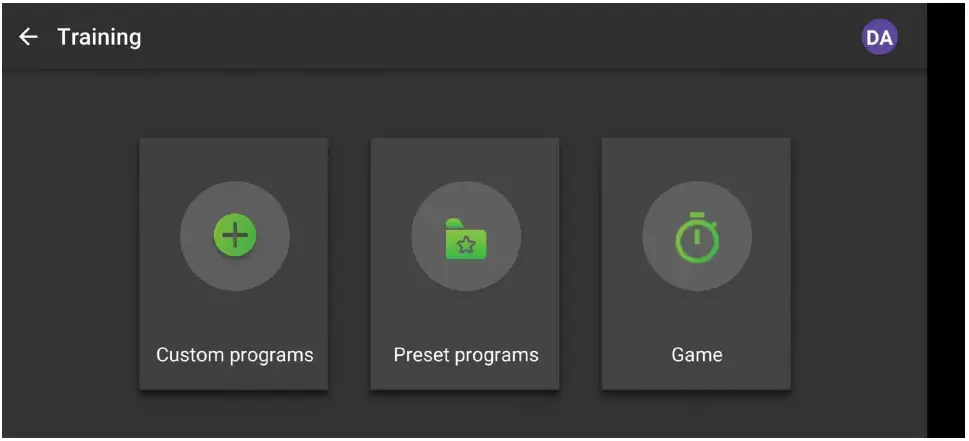Click the black strip beside the app
The image size is (969, 441).
(947, 220)
